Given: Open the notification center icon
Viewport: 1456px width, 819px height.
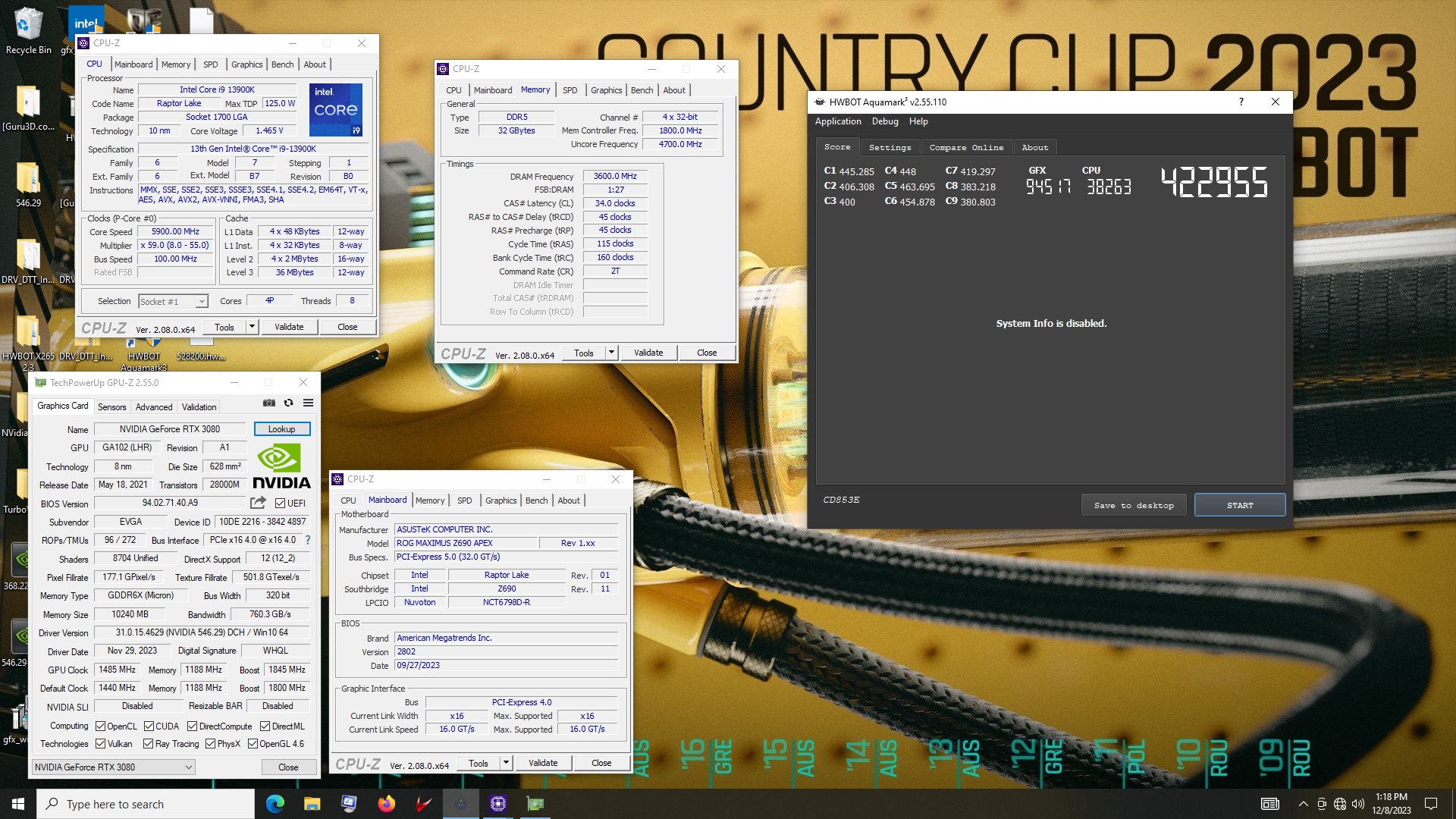Looking at the screenshot, I should [x=1431, y=804].
